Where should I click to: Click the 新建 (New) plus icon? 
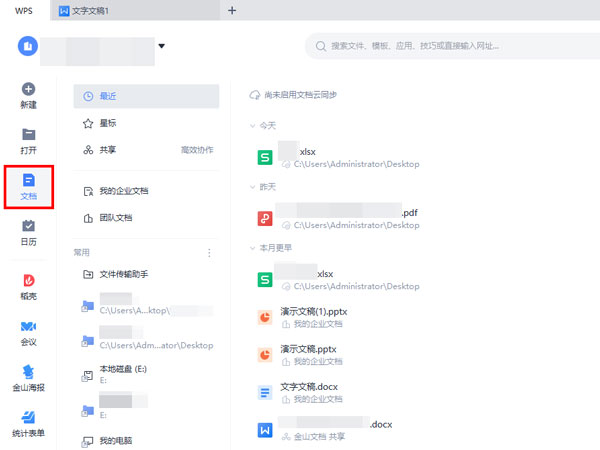(x=28, y=89)
